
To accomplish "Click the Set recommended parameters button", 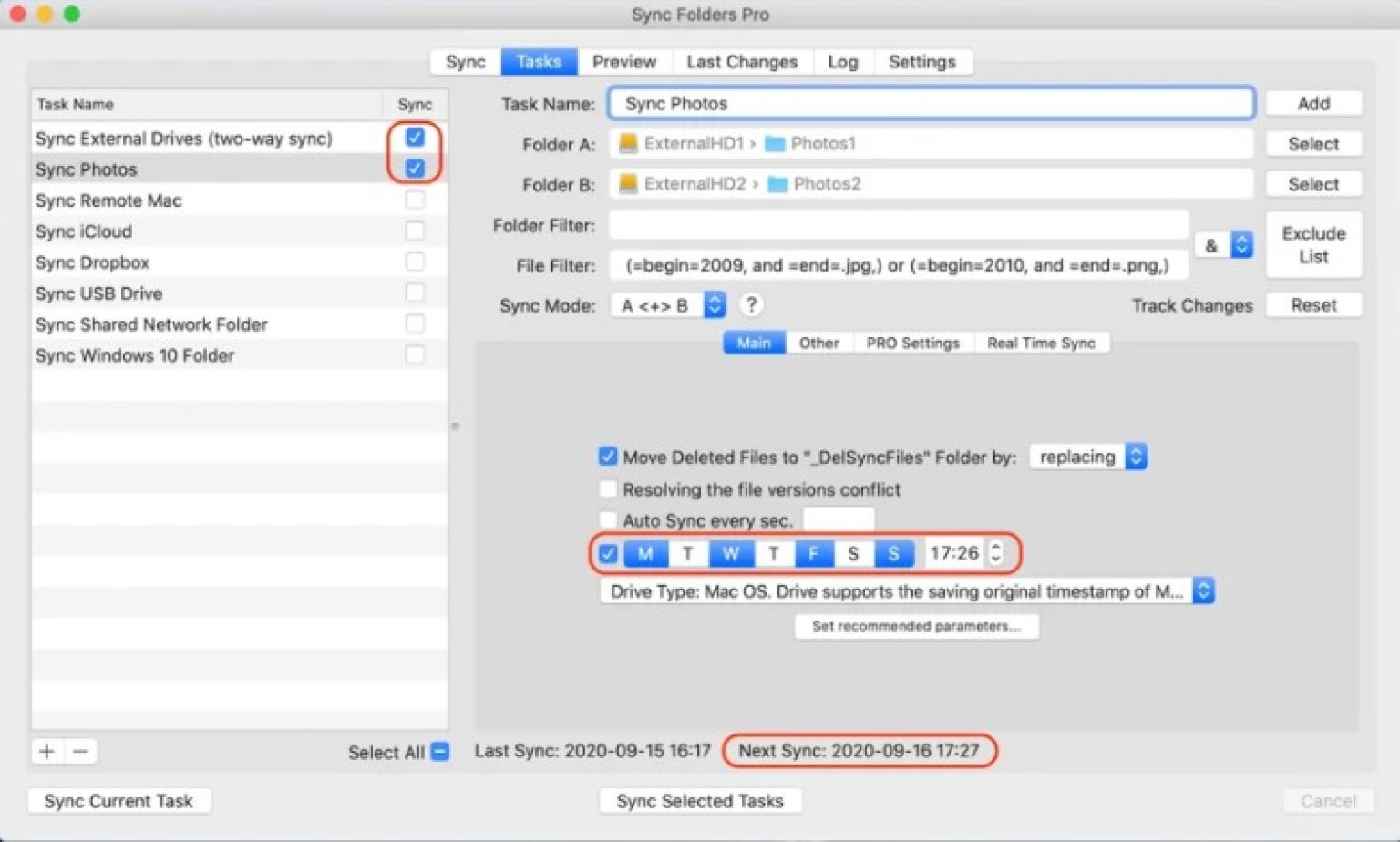I will click(915, 627).
